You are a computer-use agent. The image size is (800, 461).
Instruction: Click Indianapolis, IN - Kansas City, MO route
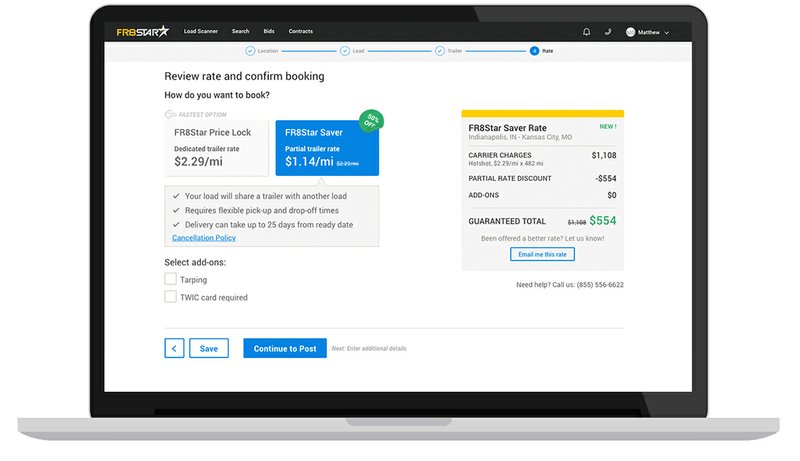(520, 137)
